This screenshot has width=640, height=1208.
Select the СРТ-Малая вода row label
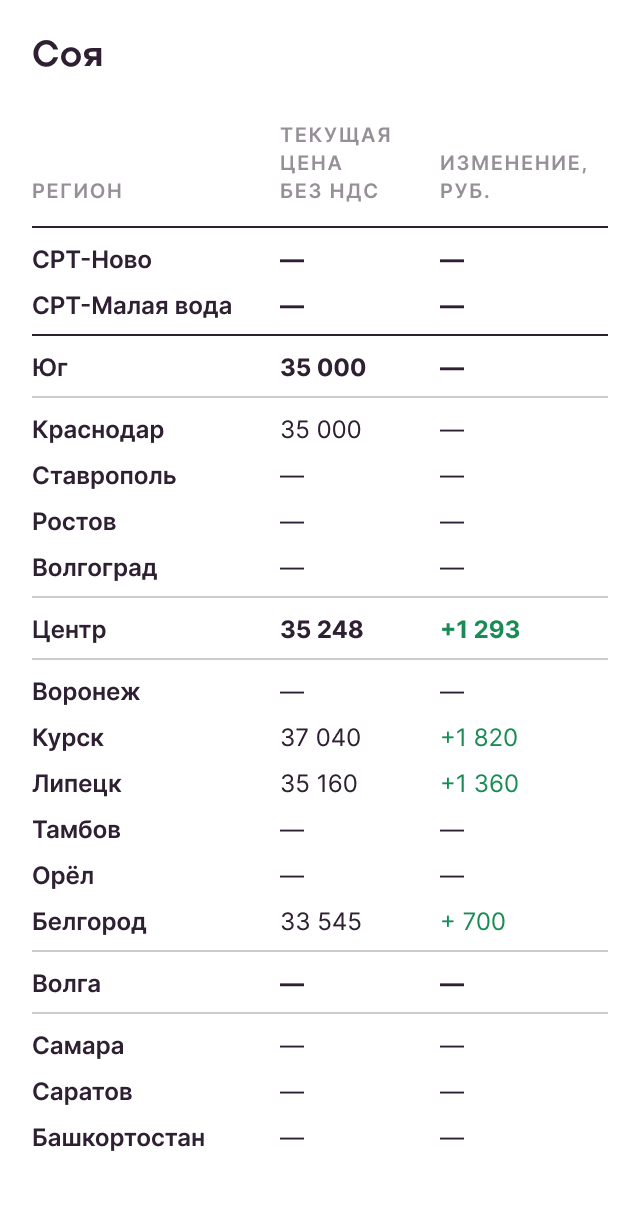tap(132, 306)
